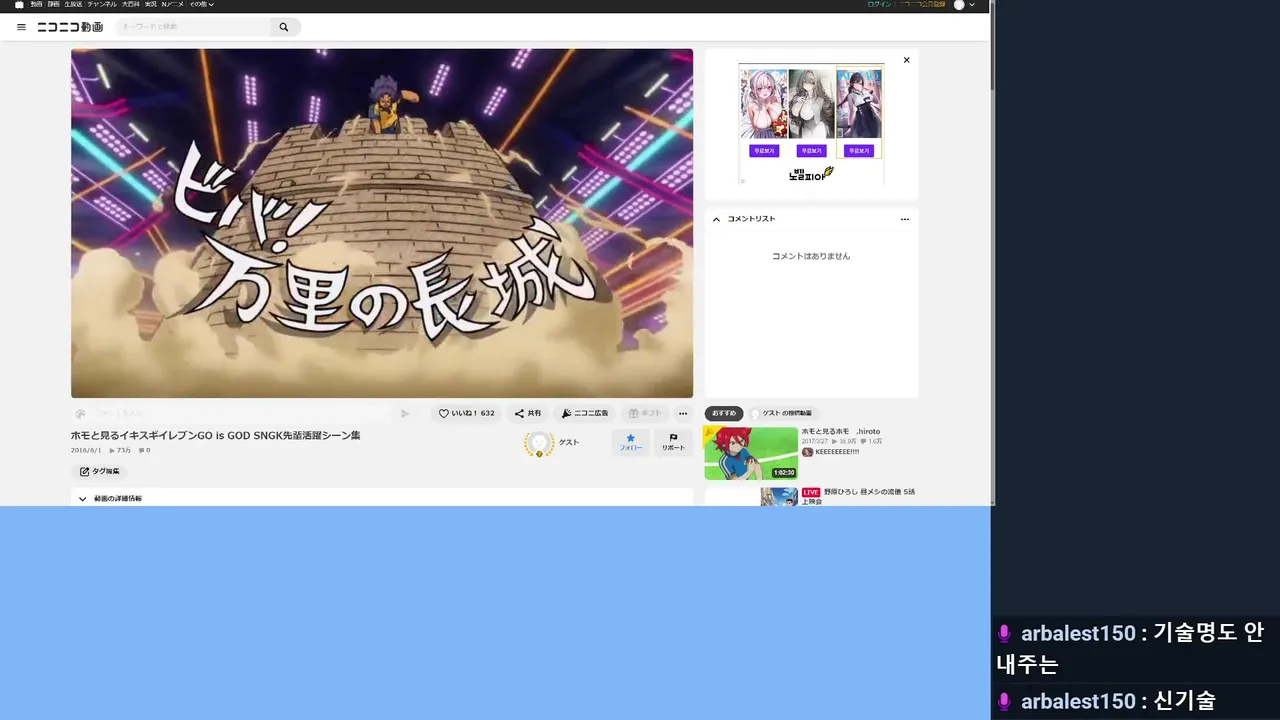Open the 動画 top menu item
1280x720 pixels.
click(36, 4)
